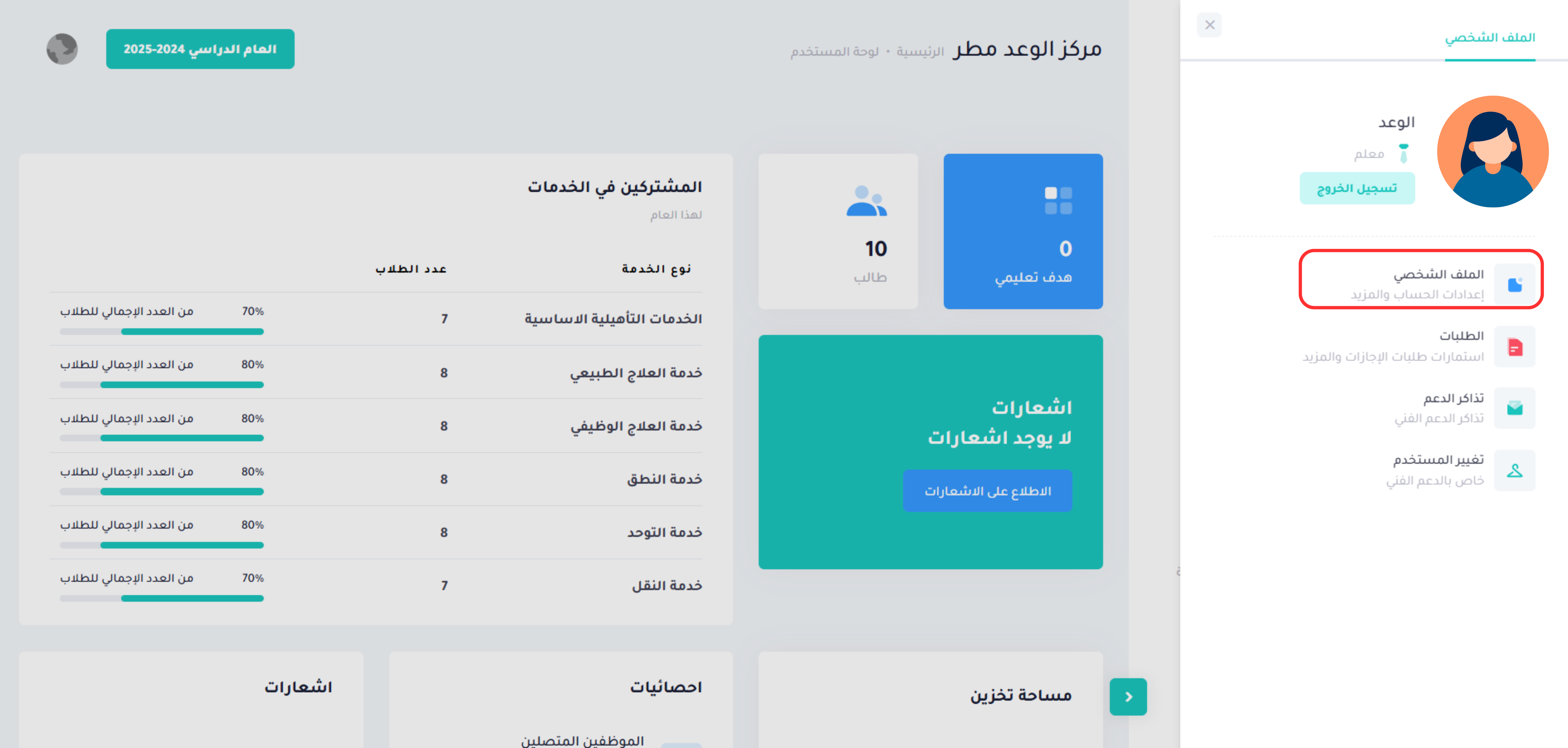This screenshot has width=1568, height=748.
Task: Click خدمة التوحد service row
Action: point(376,533)
